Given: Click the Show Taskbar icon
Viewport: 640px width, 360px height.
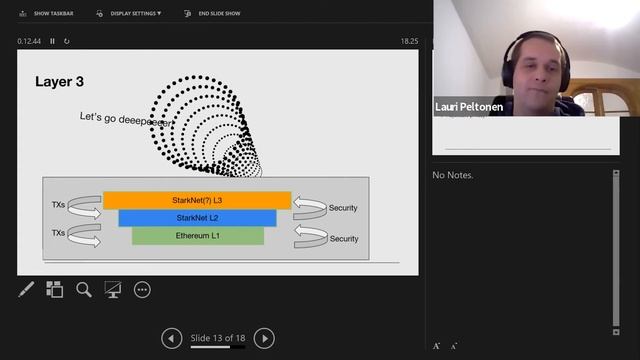Looking at the screenshot, I should (x=23, y=13).
